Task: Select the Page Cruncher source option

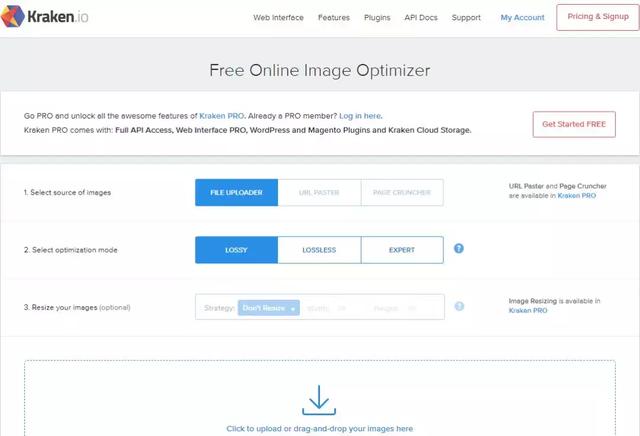Action: 402,192
